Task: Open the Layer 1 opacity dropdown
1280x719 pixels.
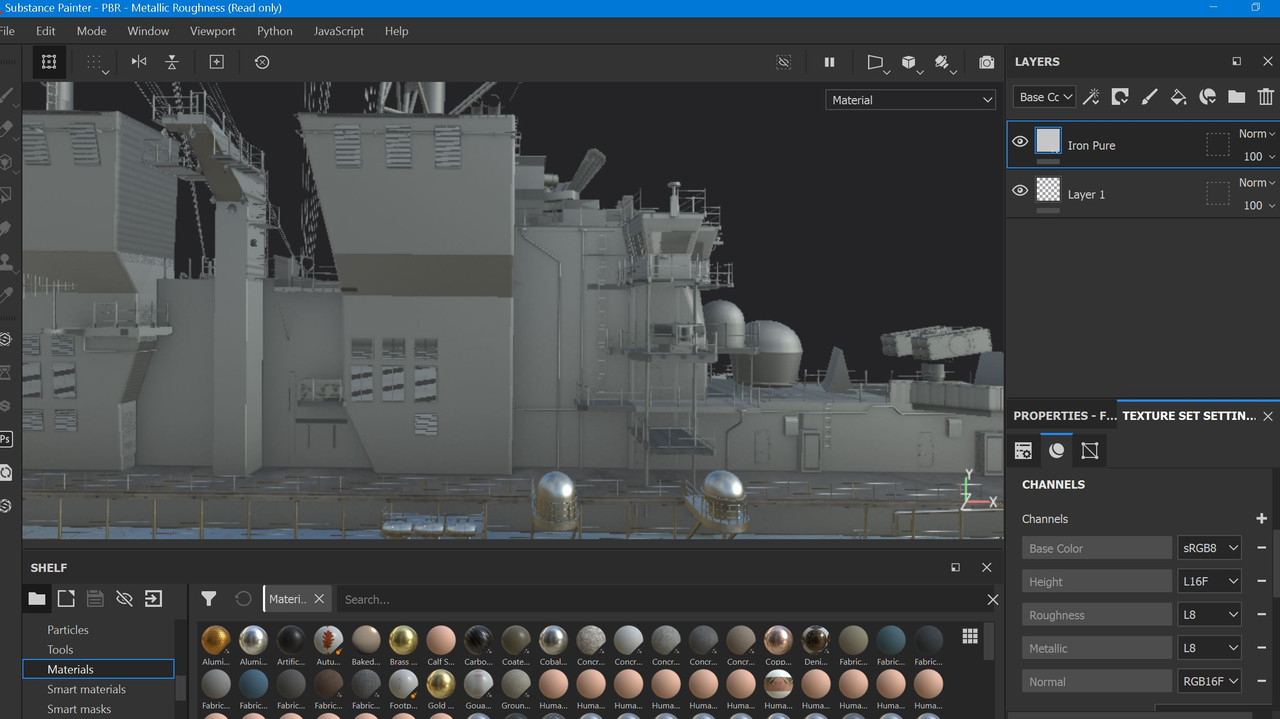Action: pos(1259,205)
